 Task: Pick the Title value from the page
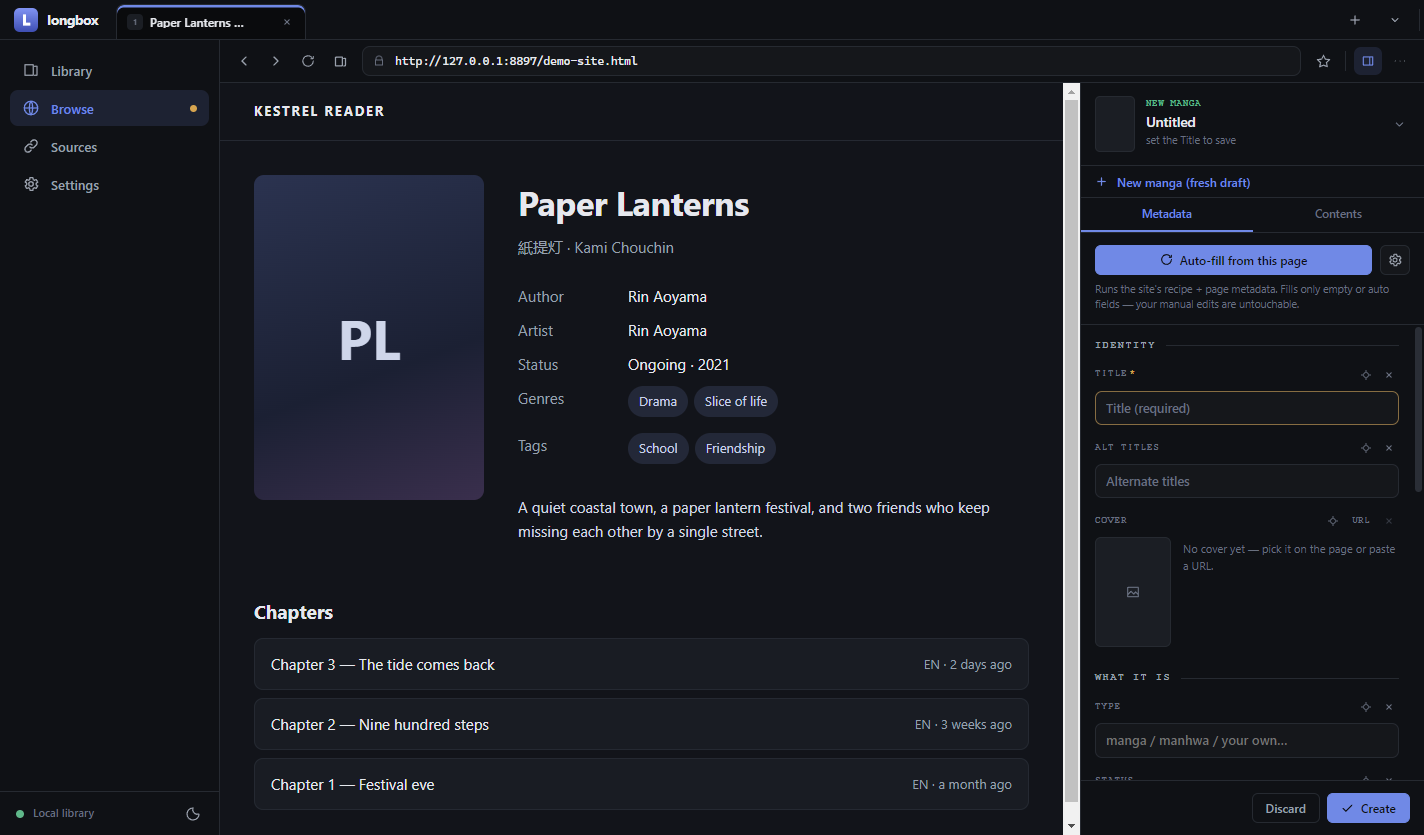point(1366,374)
